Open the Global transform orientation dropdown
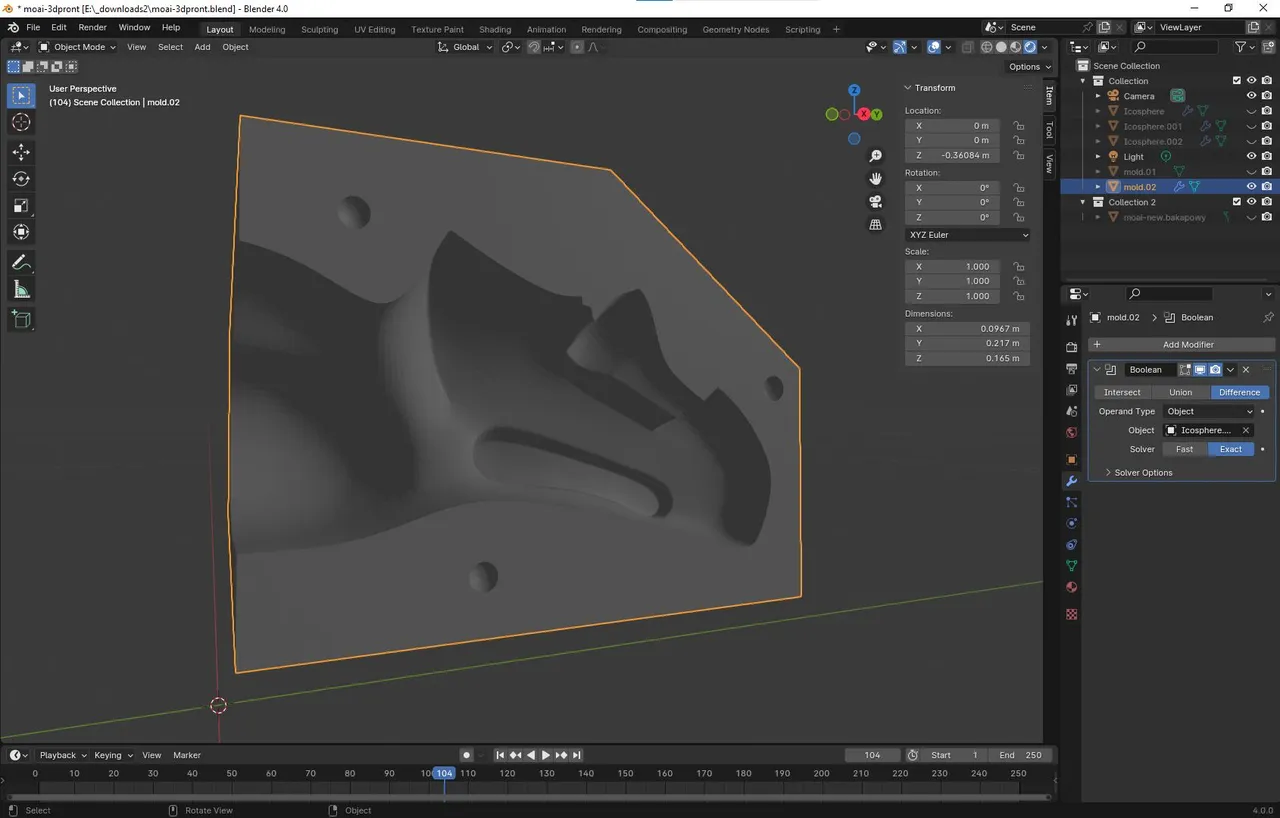Image resolution: width=1280 pixels, height=818 pixels. (x=466, y=47)
